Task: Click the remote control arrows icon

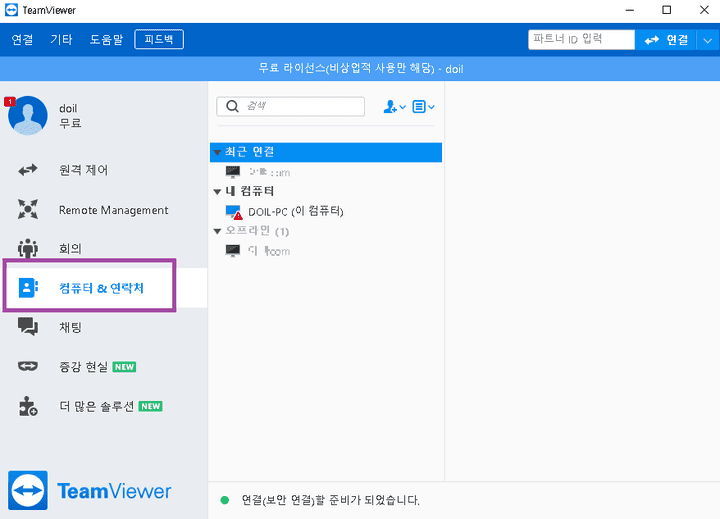Action: pyautogui.click(x=28, y=170)
